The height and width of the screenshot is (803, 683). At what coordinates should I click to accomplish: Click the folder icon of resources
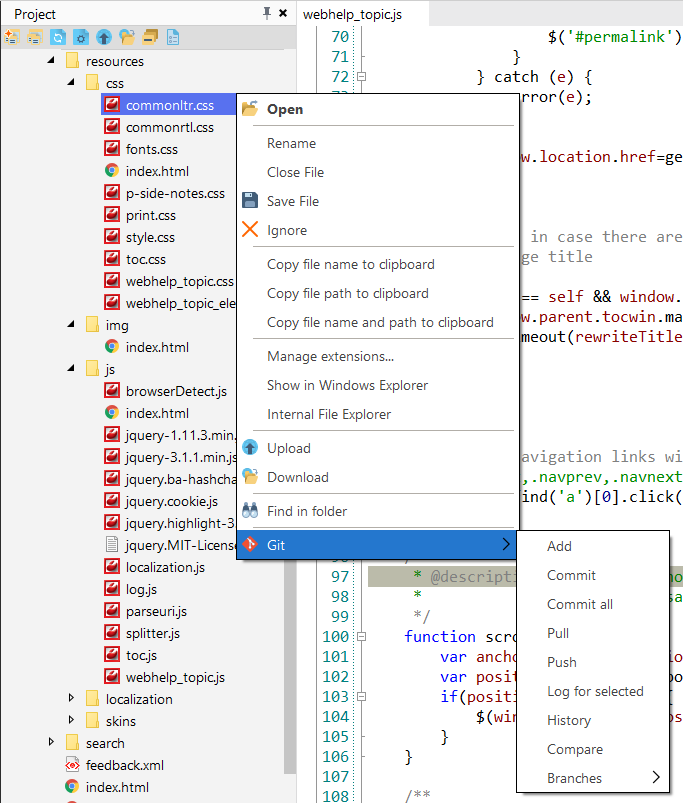tap(72, 60)
